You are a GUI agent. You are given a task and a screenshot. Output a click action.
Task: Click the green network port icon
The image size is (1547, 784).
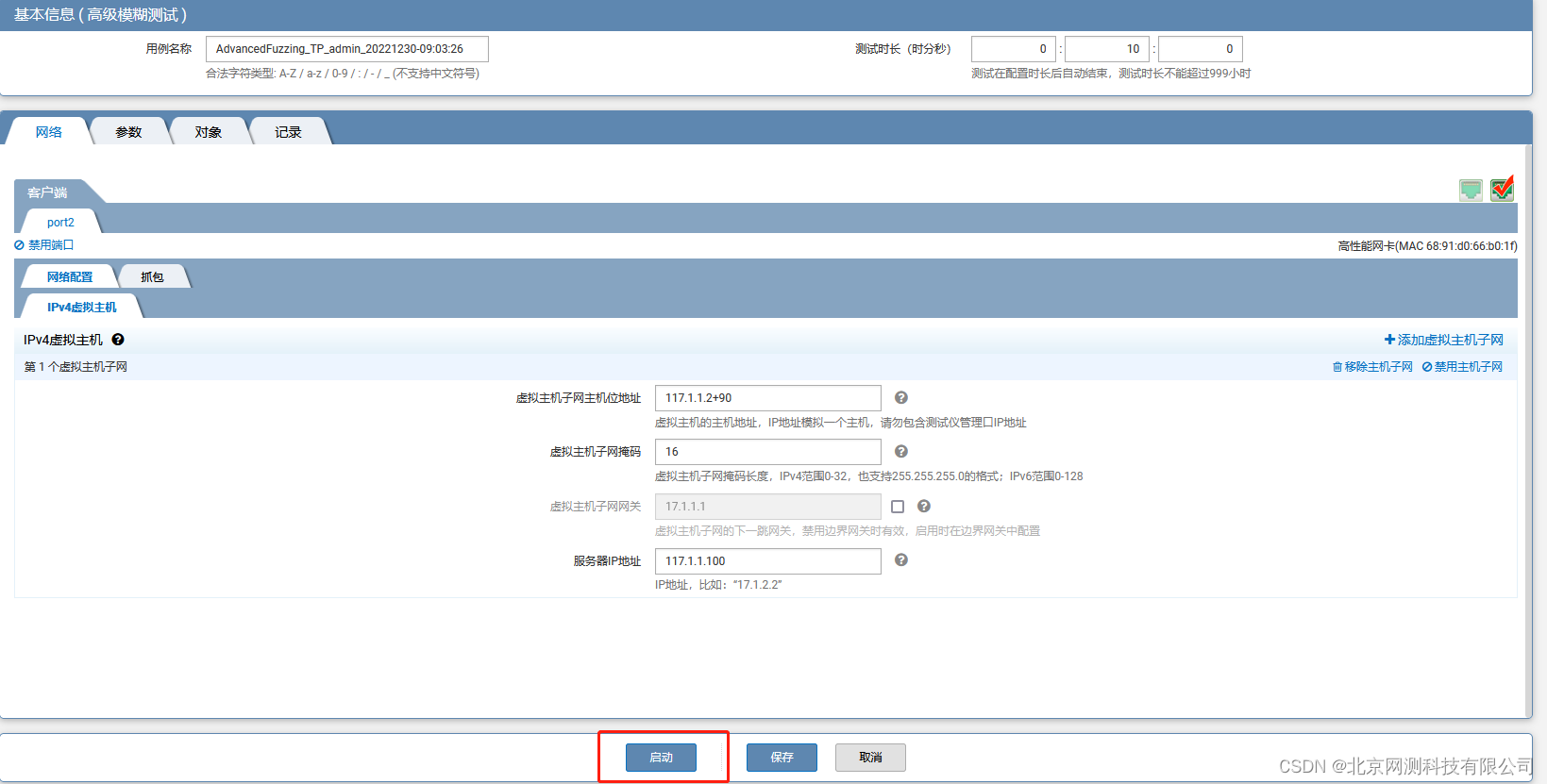click(1471, 191)
